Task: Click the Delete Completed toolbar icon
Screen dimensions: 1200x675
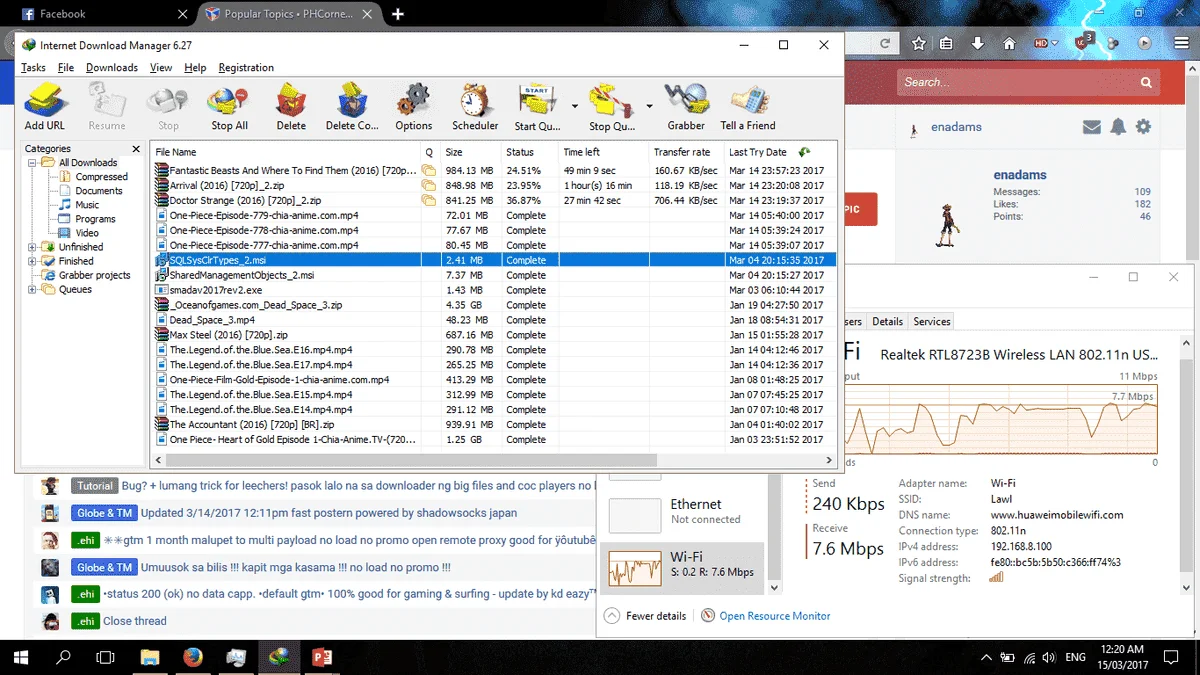Action: click(352, 108)
